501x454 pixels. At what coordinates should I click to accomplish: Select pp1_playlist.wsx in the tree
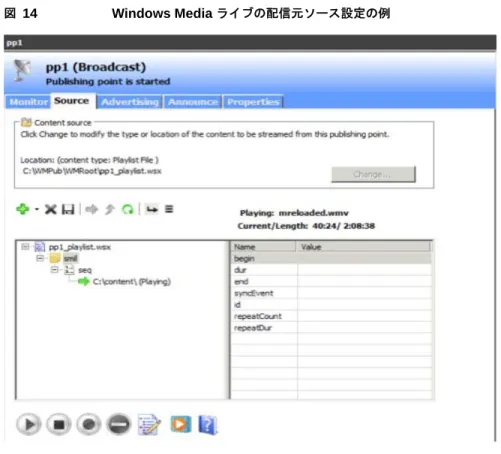pyautogui.click(x=80, y=247)
